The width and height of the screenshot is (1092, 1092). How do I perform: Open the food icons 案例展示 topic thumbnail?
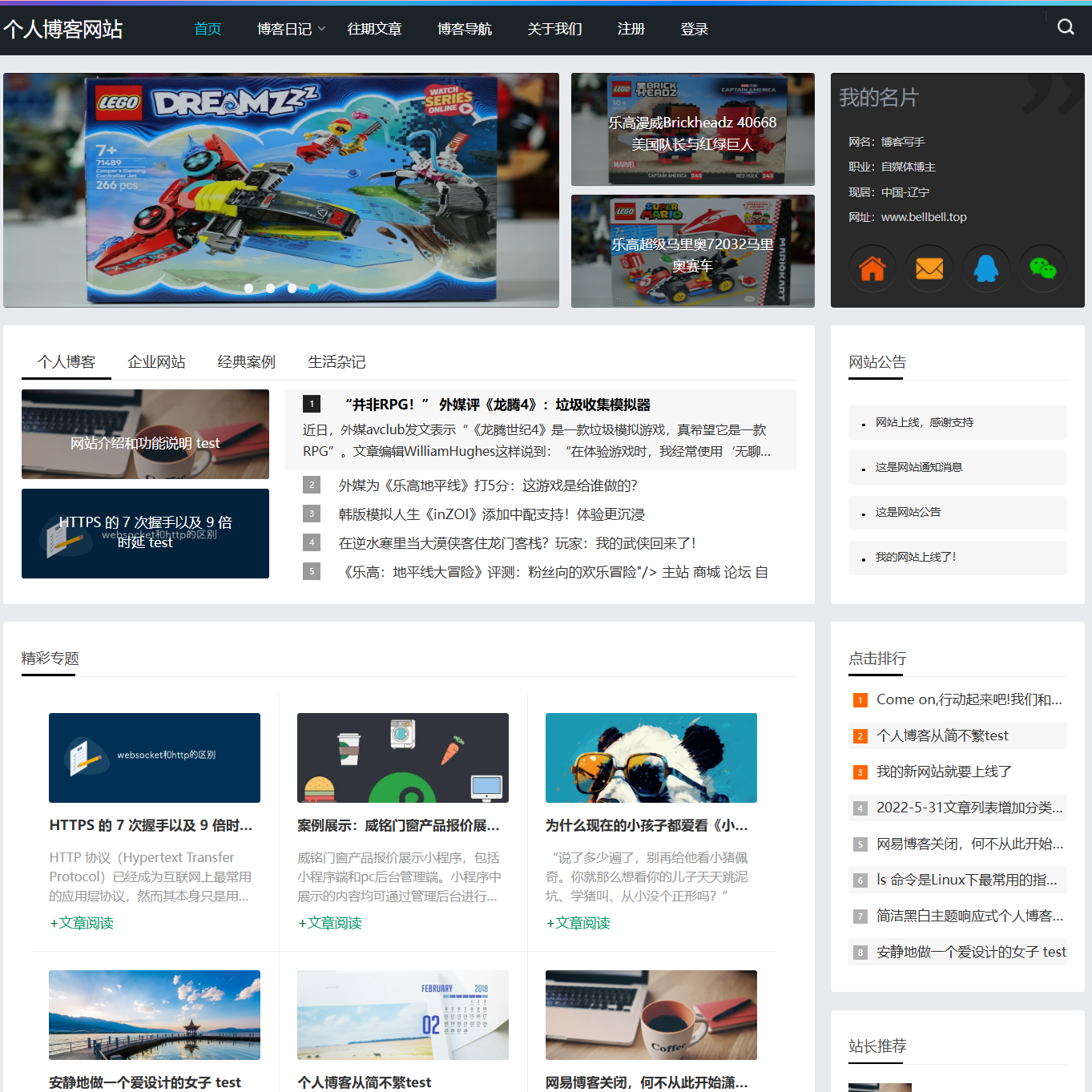[403, 758]
